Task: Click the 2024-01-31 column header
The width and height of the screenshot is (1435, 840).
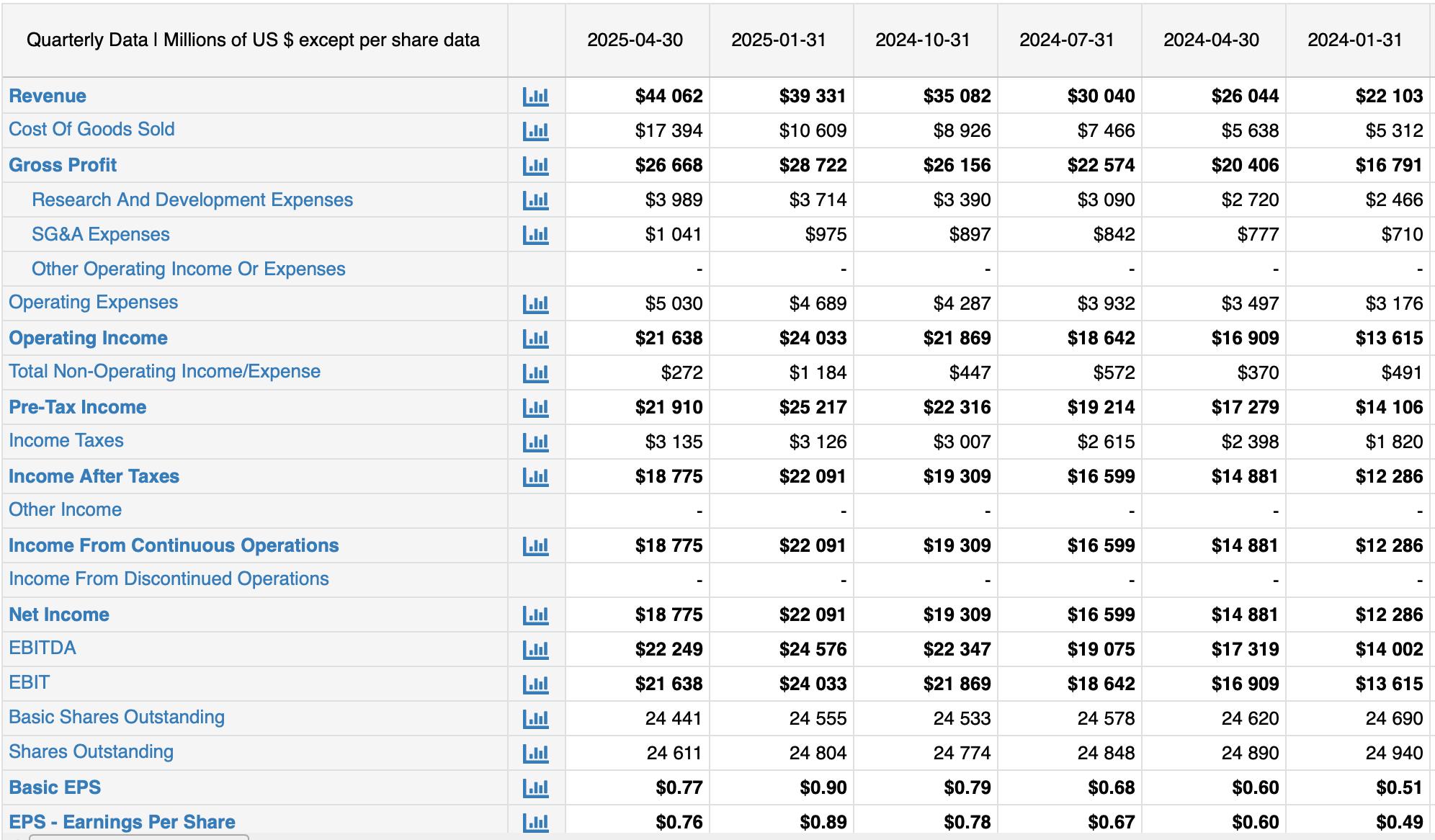Action: (1355, 40)
